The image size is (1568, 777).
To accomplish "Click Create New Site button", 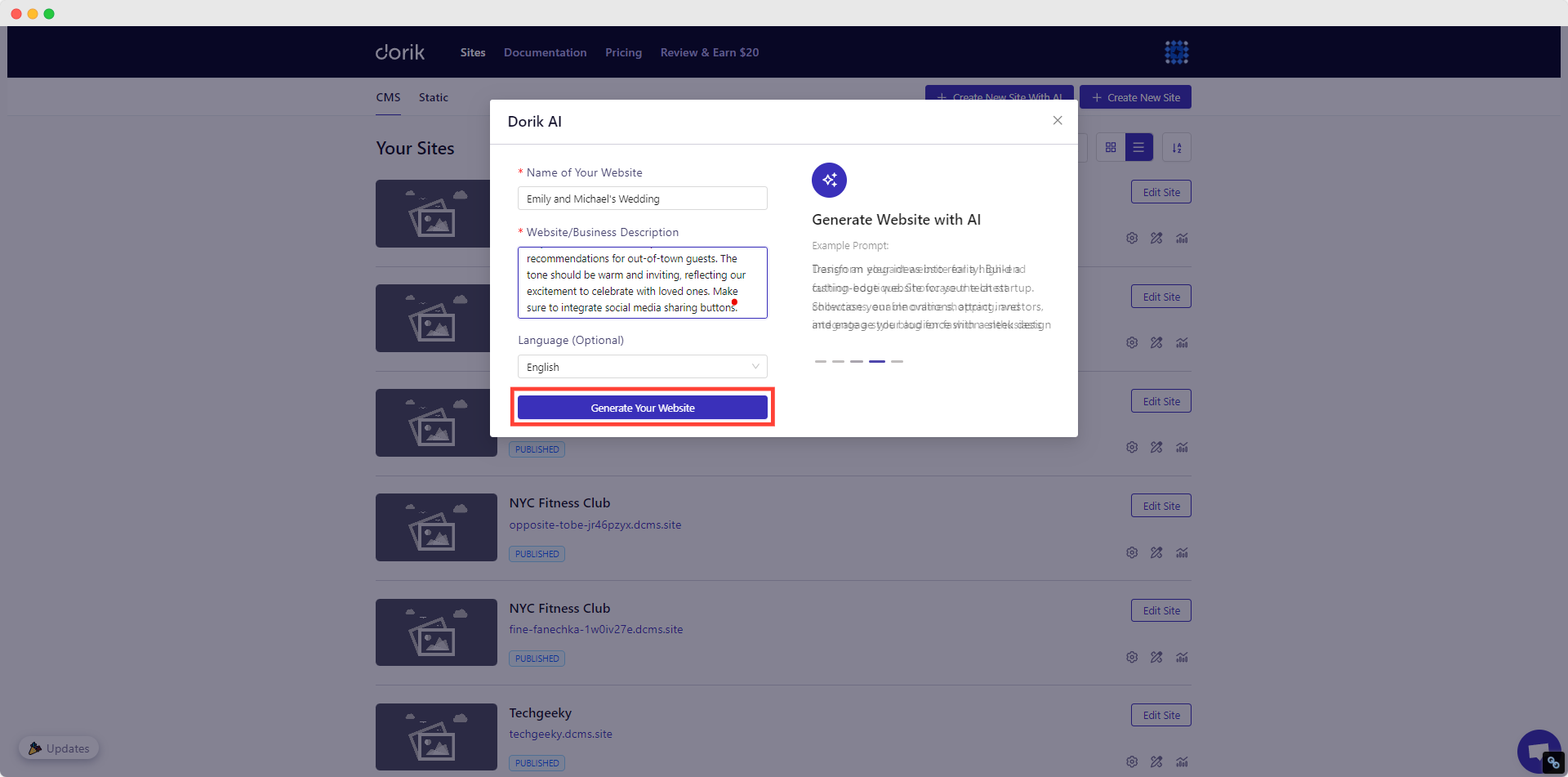I will [1135, 97].
